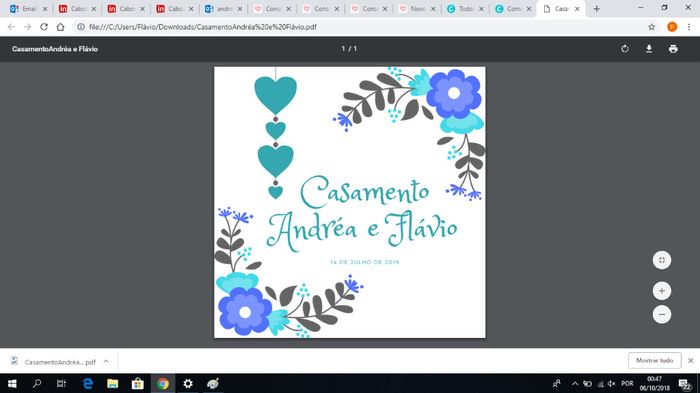Image resolution: width=700 pixels, height=393 pixels.
Task: Click the address bar showing CasamentoAndréa PDF path
Action: pyautogui.click(x=362, y=27)
